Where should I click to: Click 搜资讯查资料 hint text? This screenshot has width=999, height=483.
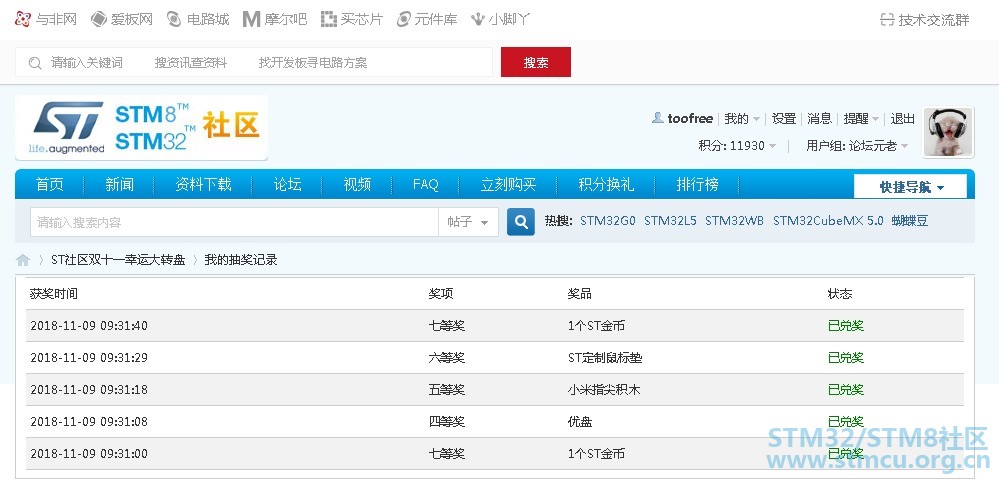190,62
